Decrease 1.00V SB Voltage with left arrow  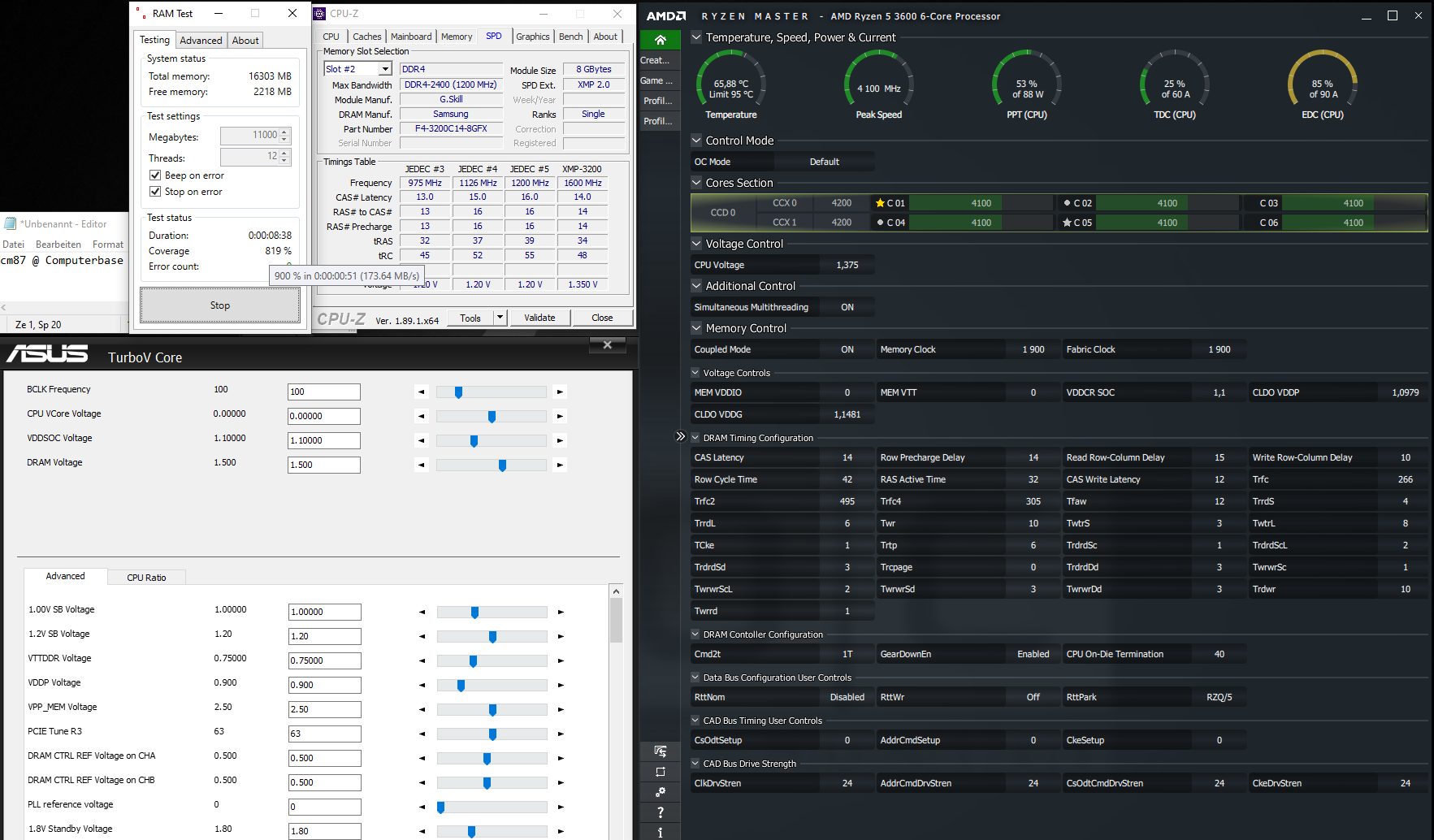click(422, 613)
